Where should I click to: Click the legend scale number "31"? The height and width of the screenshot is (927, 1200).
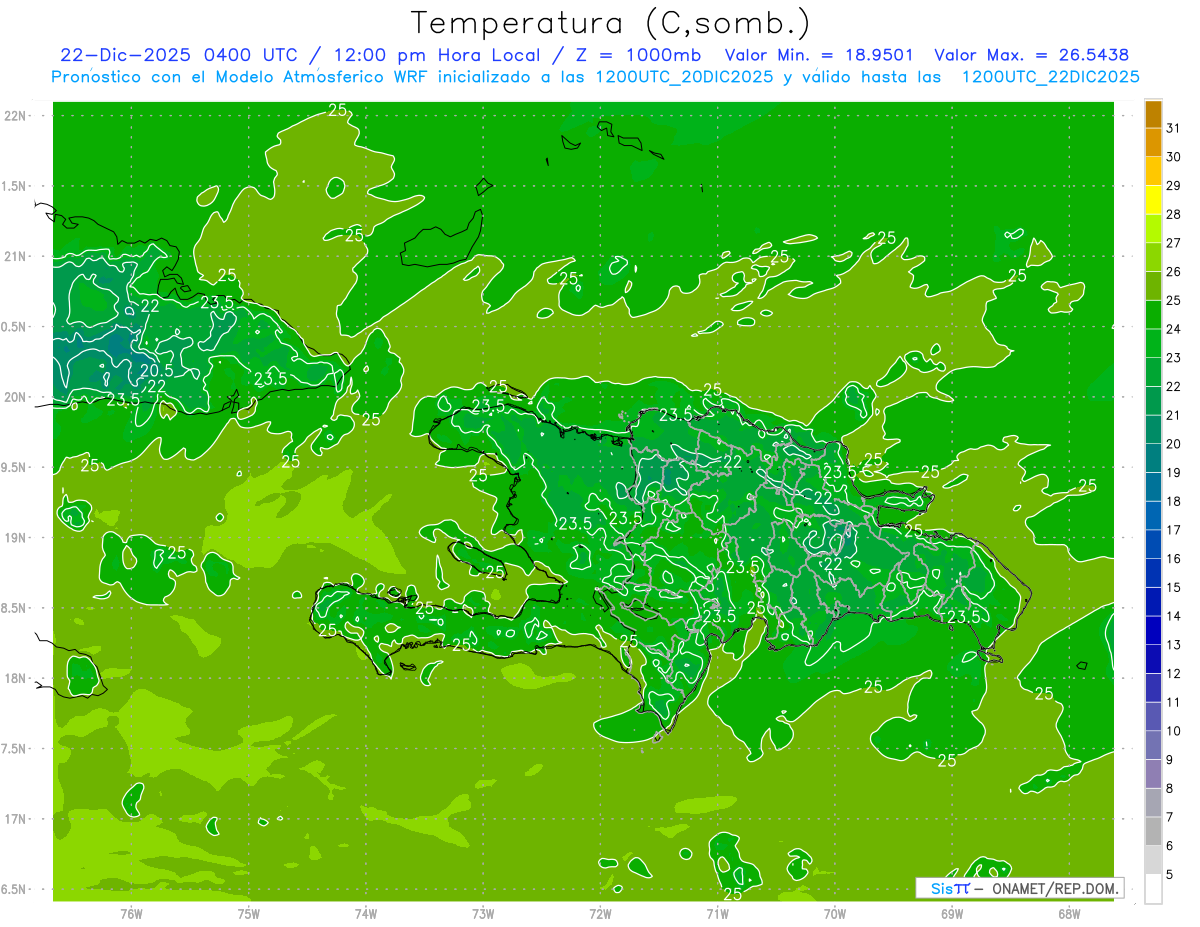click(x=1173, y=128)
